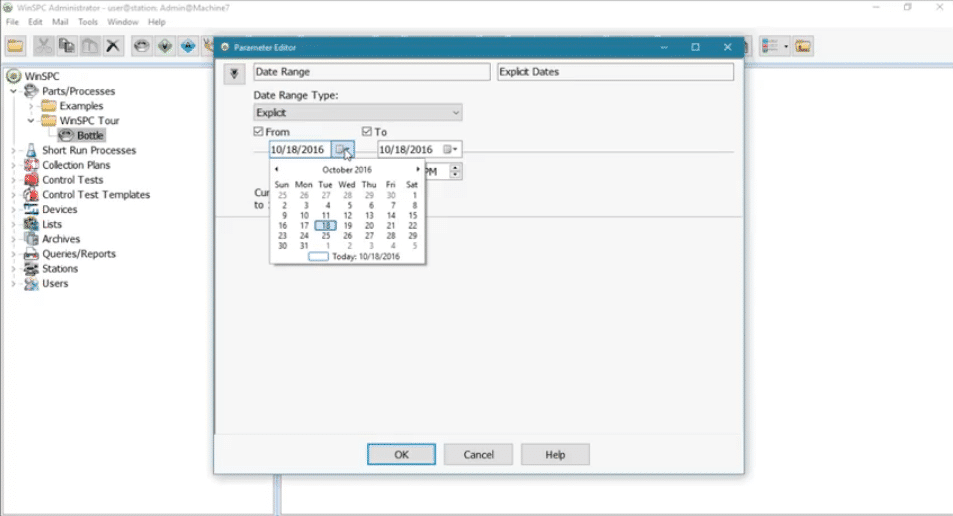Viewport: 953px width, 516px height.
Task: Click the X Delete toolbar icon
Action: 113,46
